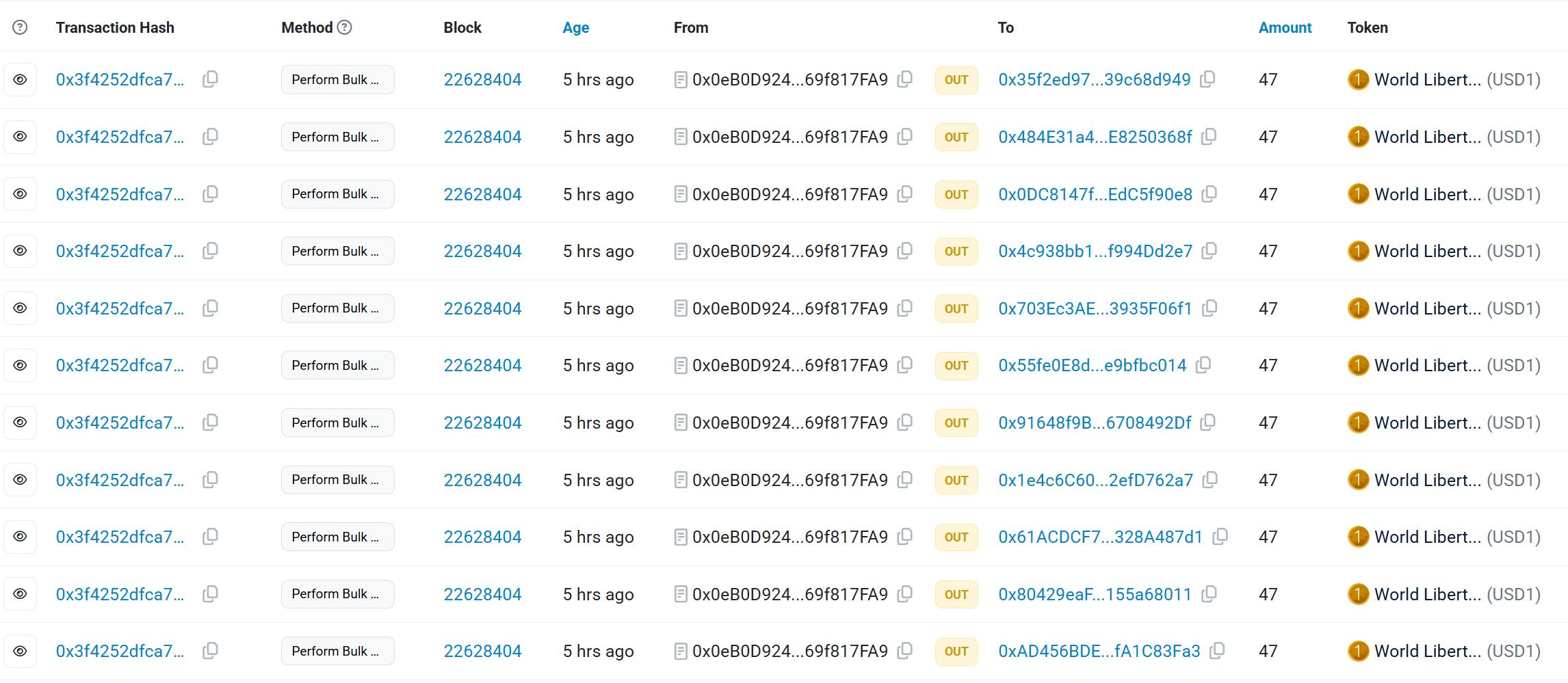1568x683 pixels.
Task: Copy address 0xAD456BDE...fA1C83Fa3 with copy icon
Action: [1218, 652]
